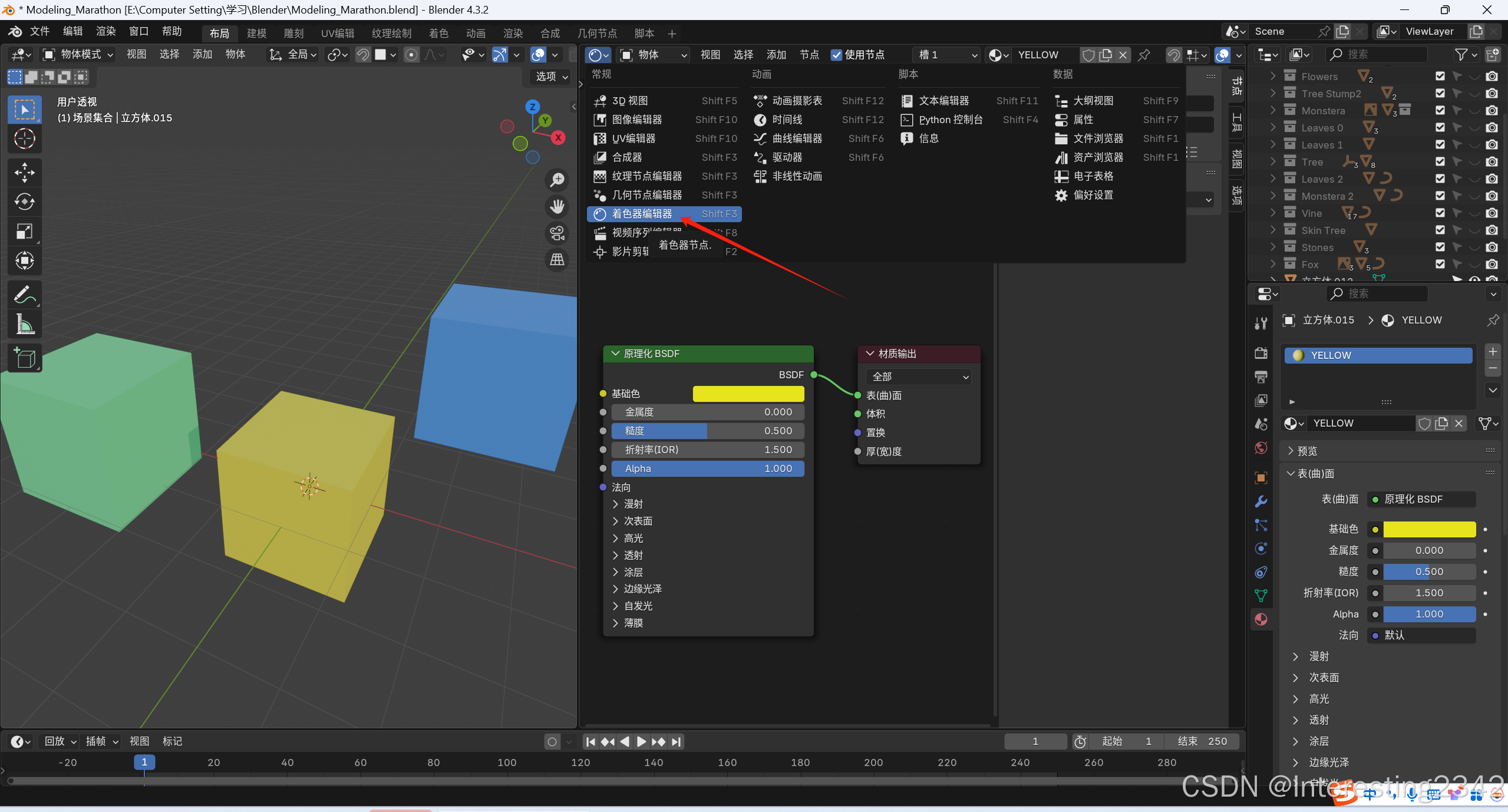This screenshot has height=812, width=1508.
Task: Switch to the UV编辑 workspace tab
Action: coord(338,33)
